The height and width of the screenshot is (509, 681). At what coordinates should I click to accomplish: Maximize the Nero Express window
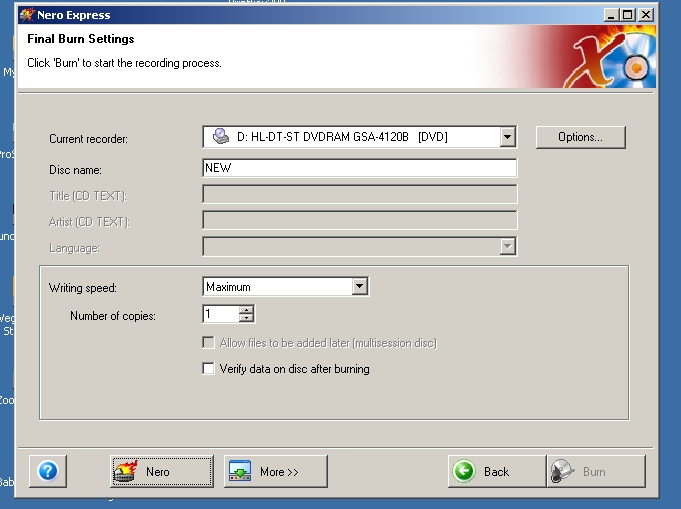click(627, 15)
